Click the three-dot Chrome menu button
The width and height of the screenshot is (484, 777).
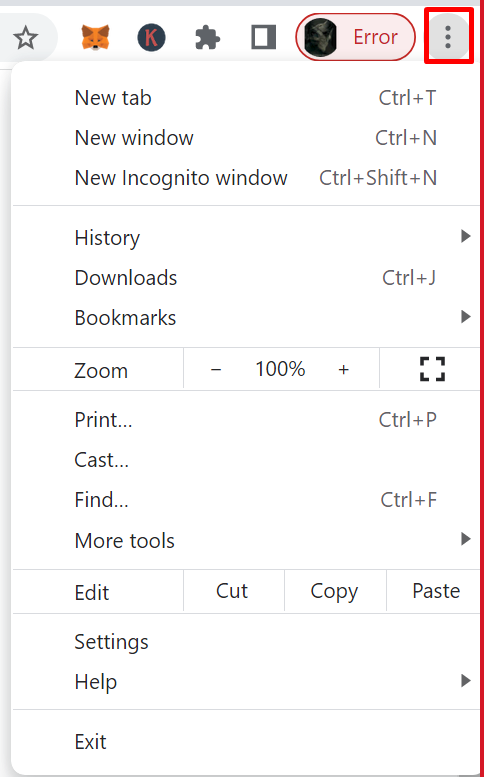coord(448,38)
